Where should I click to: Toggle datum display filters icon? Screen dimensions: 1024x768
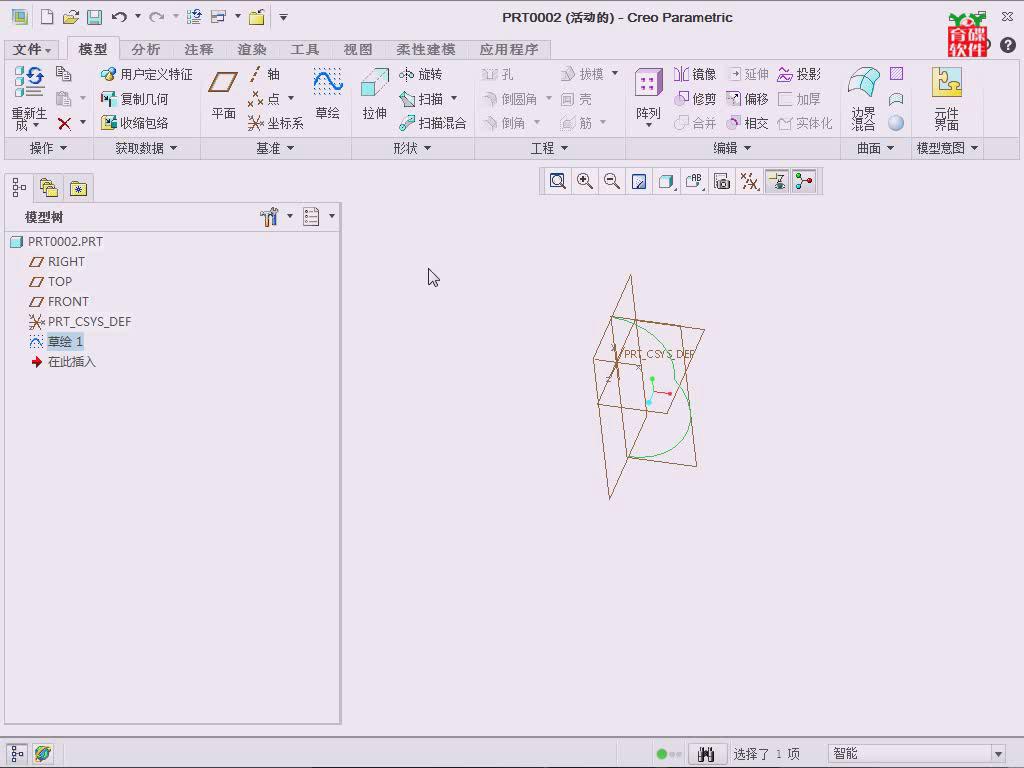click(x=749, y=182)
